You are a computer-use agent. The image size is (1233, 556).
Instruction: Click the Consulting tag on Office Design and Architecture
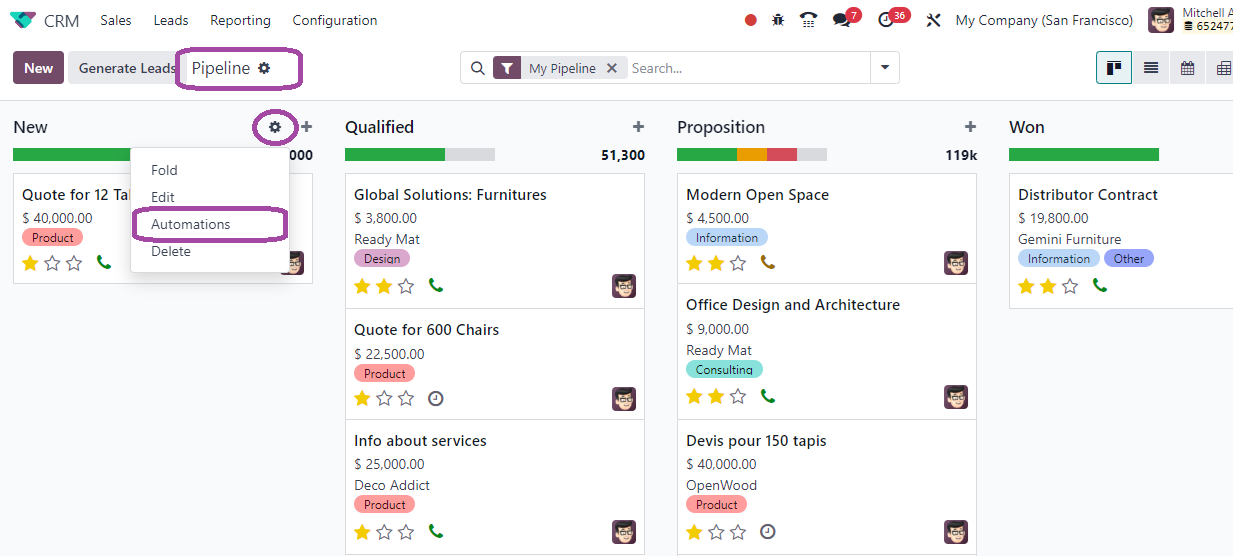(724, 370)
